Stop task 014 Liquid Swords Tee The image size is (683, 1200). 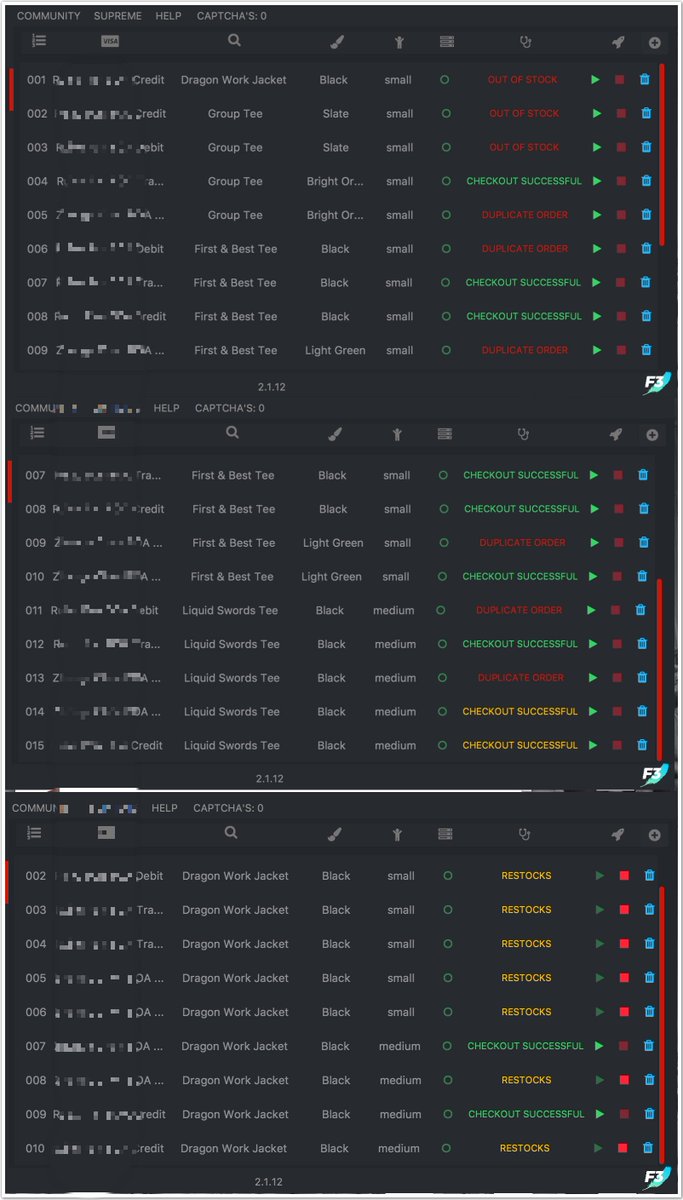tap(618, 712)
